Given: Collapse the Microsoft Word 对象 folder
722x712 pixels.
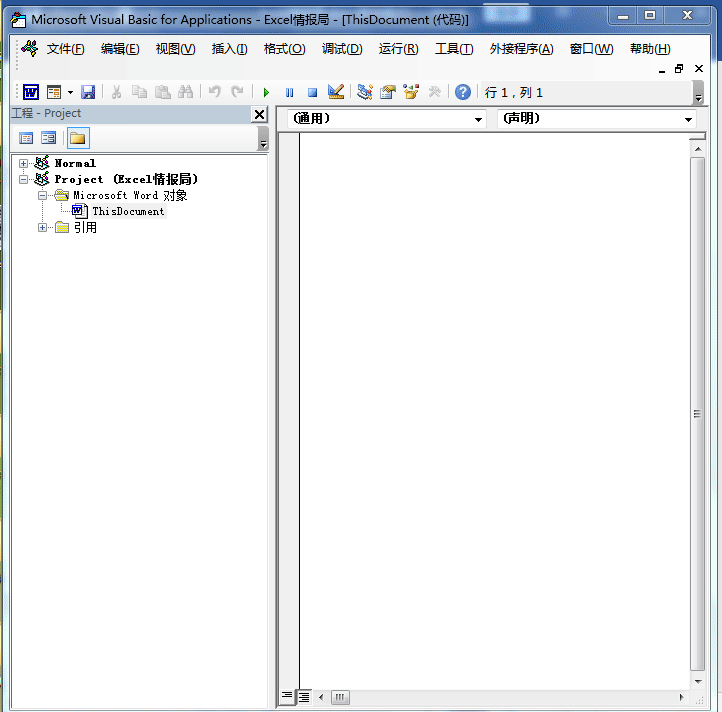Looking at the screenshot, I should tap(42, 196).
